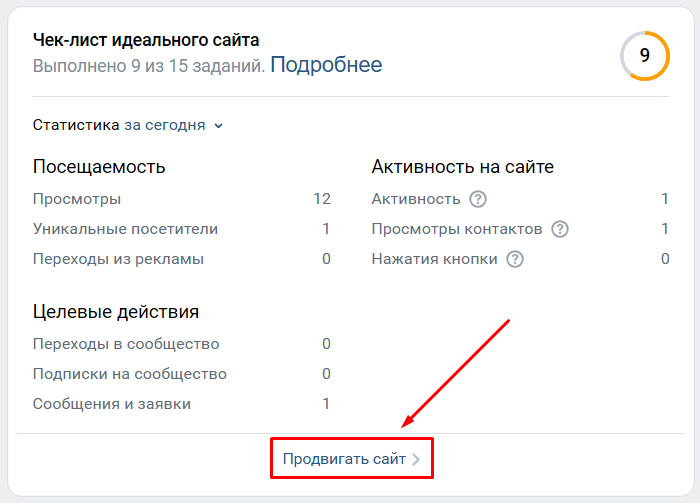Click the chevron arrow after Продвигать сайт
The image size is (700, 503).
point(416,459)
